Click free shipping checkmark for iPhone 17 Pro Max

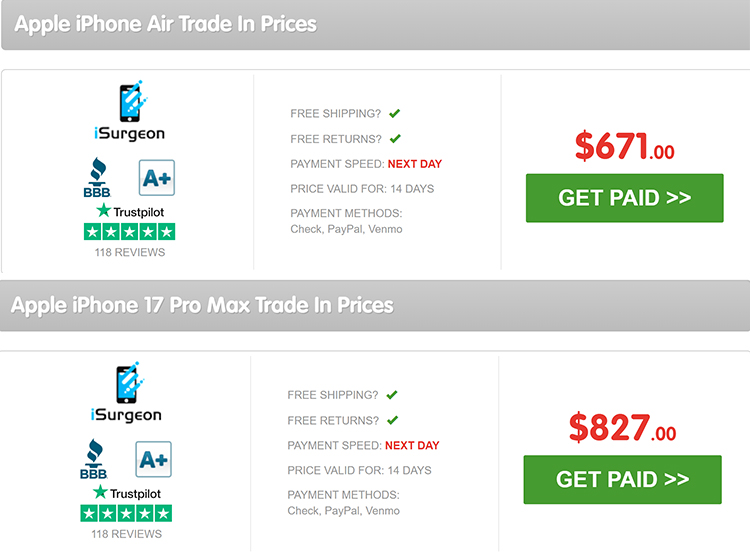pos(392,394)
